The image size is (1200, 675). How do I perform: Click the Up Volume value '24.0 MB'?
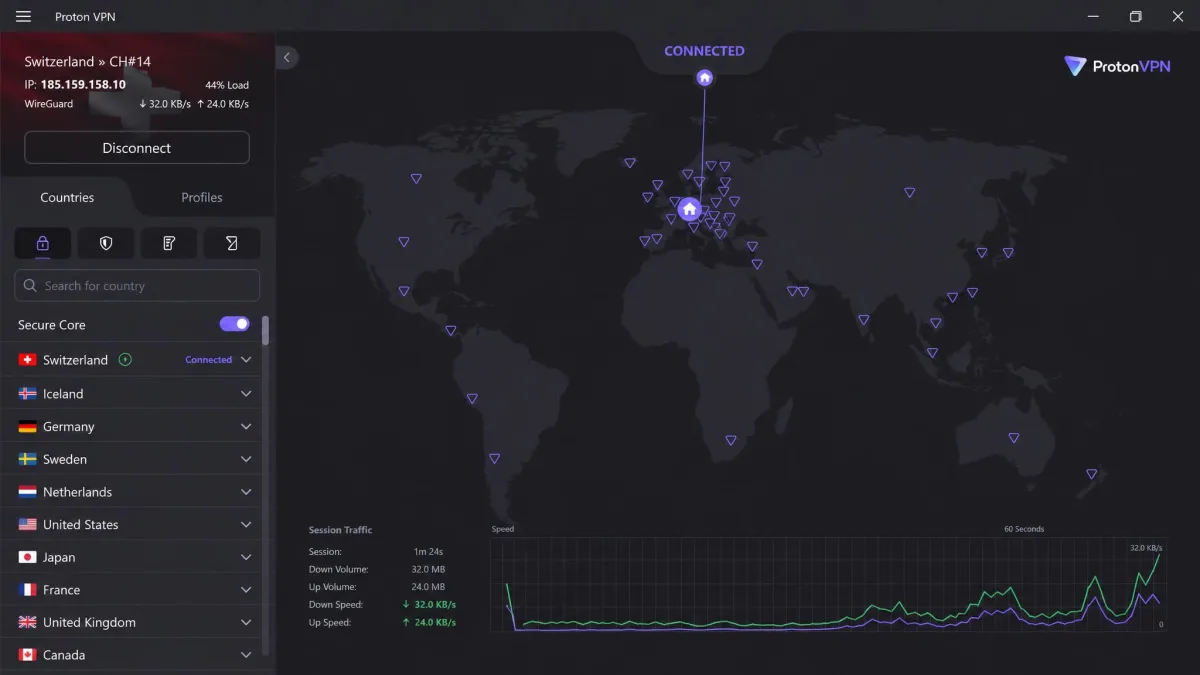(x=428, y=587)
